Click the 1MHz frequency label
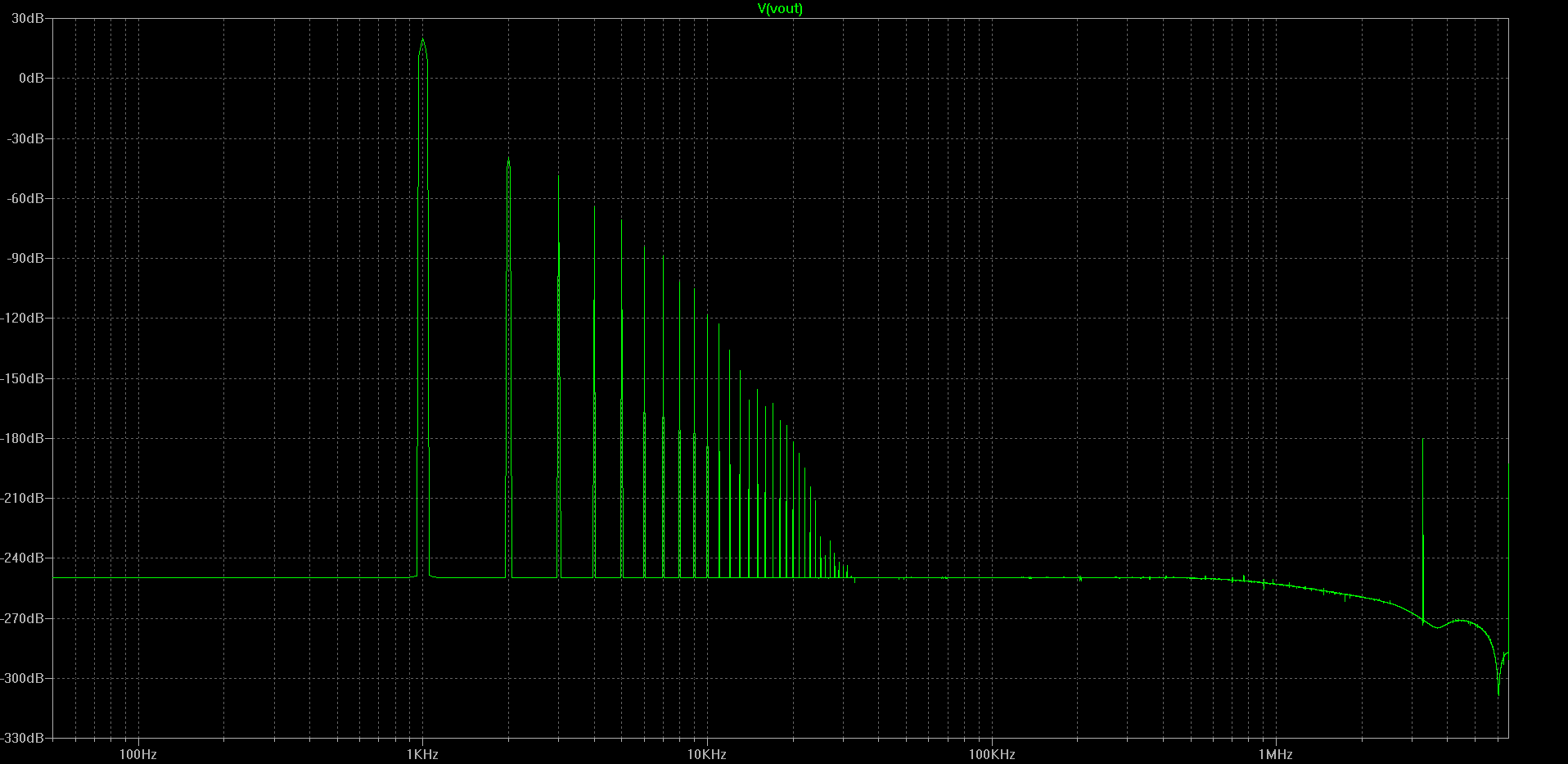The width and height of the screenshot is (1568, 764). [x=1276, y=754]
